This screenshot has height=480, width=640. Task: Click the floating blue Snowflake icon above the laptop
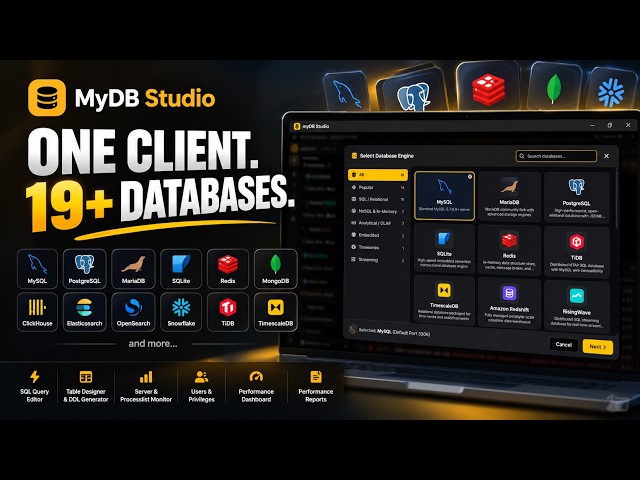(611, 92)
